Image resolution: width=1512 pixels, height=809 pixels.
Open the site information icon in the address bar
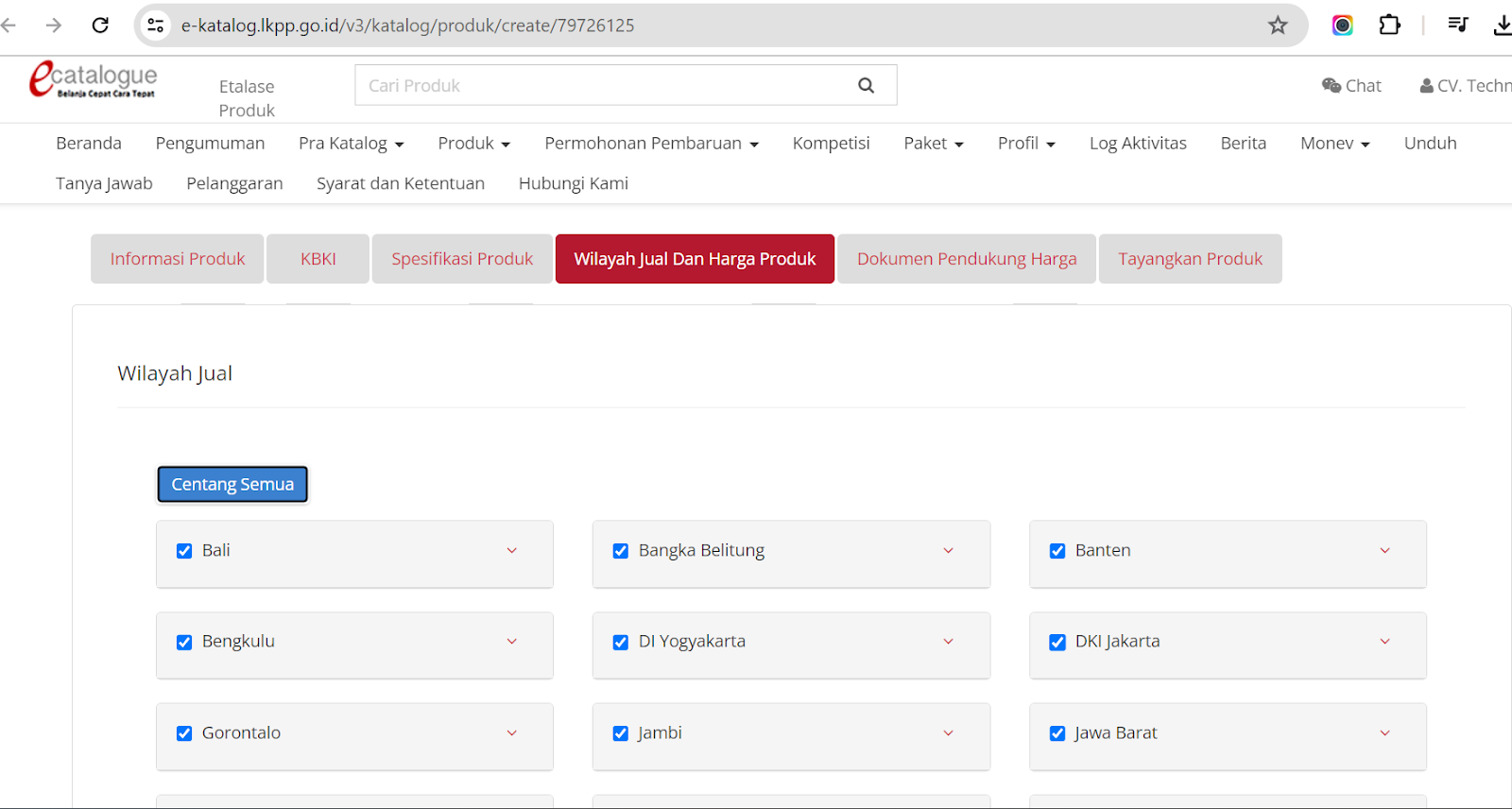pyautogui.click(x=156, y=26)
